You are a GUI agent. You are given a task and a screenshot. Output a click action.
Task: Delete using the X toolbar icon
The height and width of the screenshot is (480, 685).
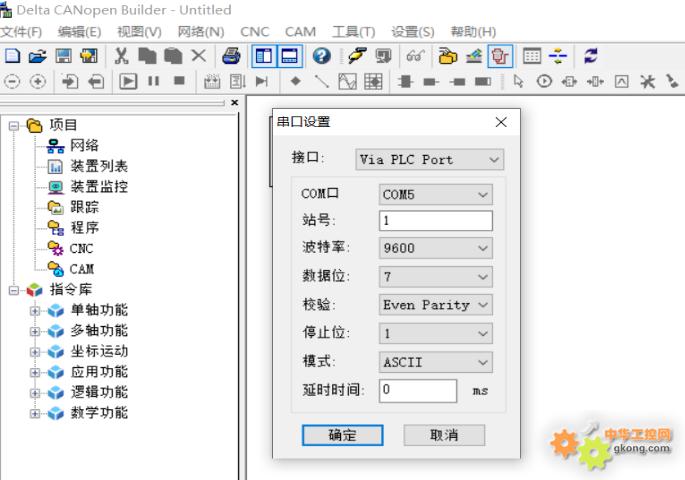(199, 56)
